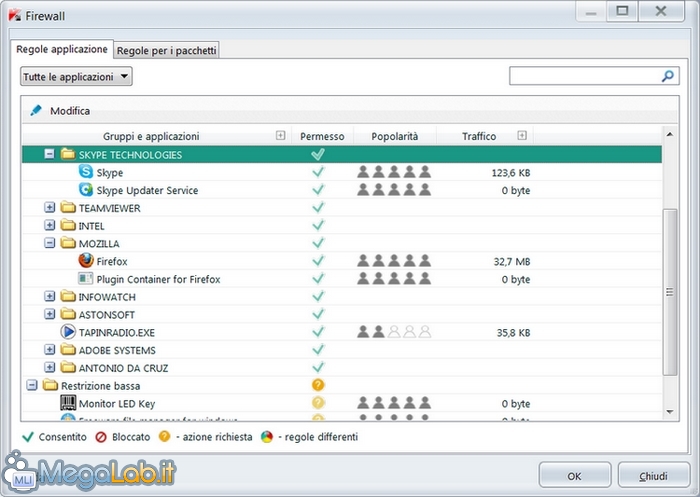Click the Kaspersky Firewall title bar icon
The height and width of the screenshot is (497, 700).
pyautogui.click(x=15, y=15)
